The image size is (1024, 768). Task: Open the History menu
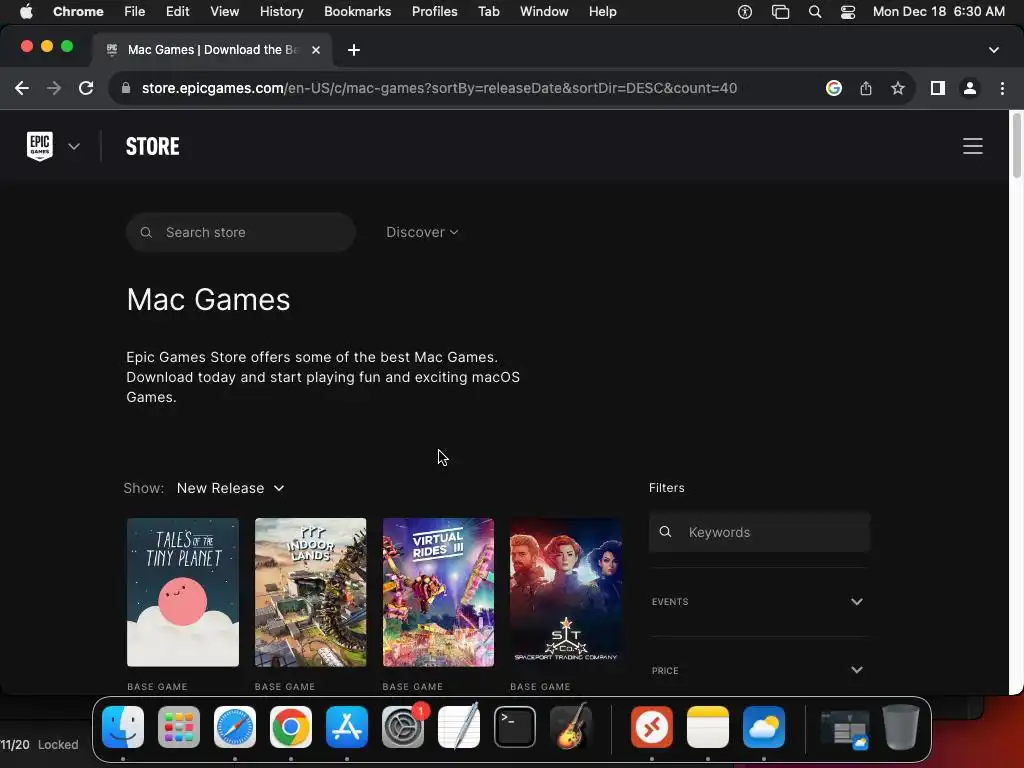281,12
